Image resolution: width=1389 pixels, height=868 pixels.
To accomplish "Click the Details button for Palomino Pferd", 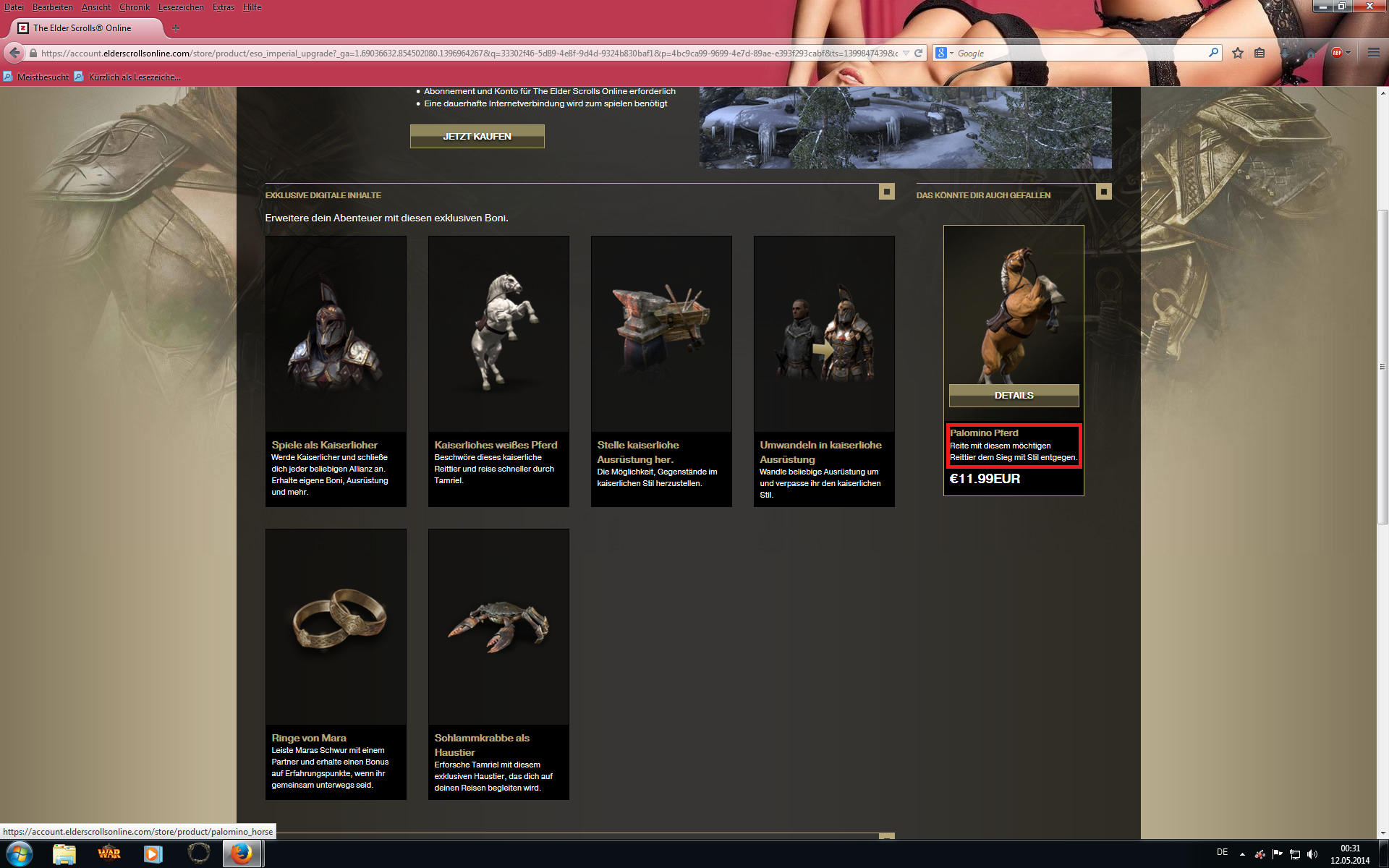I will [x=1014, y=396].
